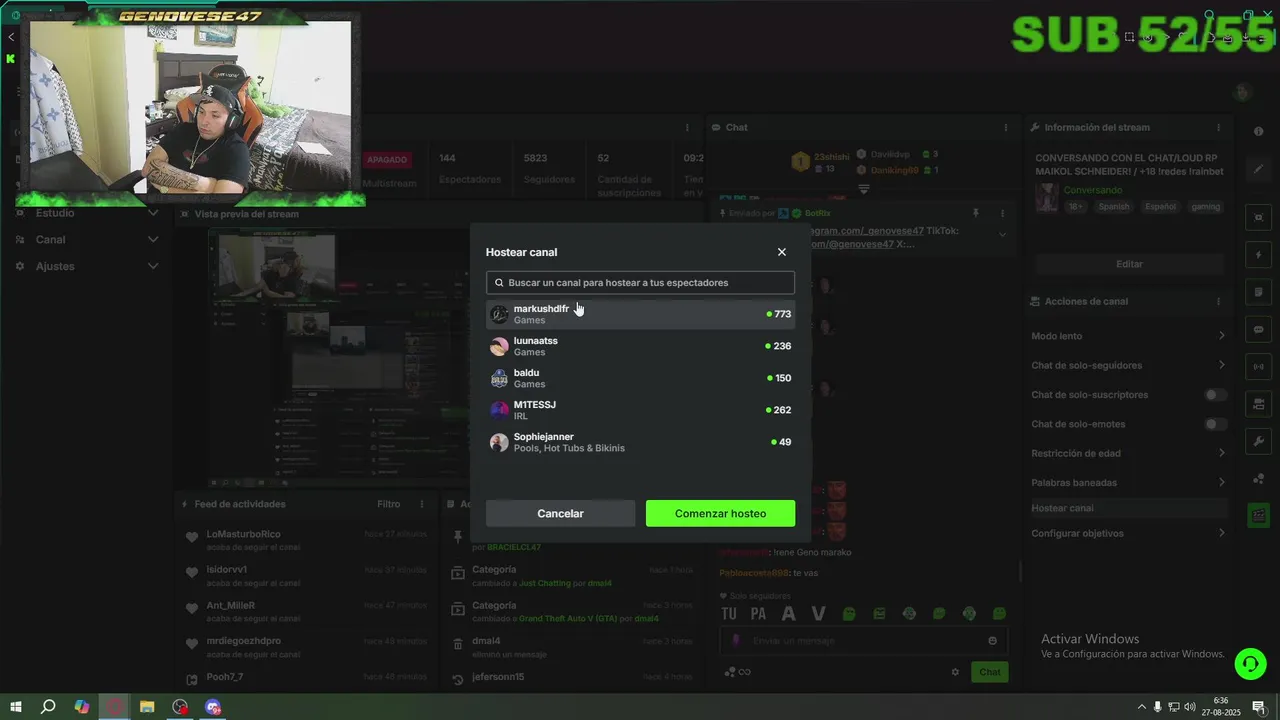Toggle Chat de solo-emotes switch
This screenshot has height=720, width=1280.
tap(1216, 424)
